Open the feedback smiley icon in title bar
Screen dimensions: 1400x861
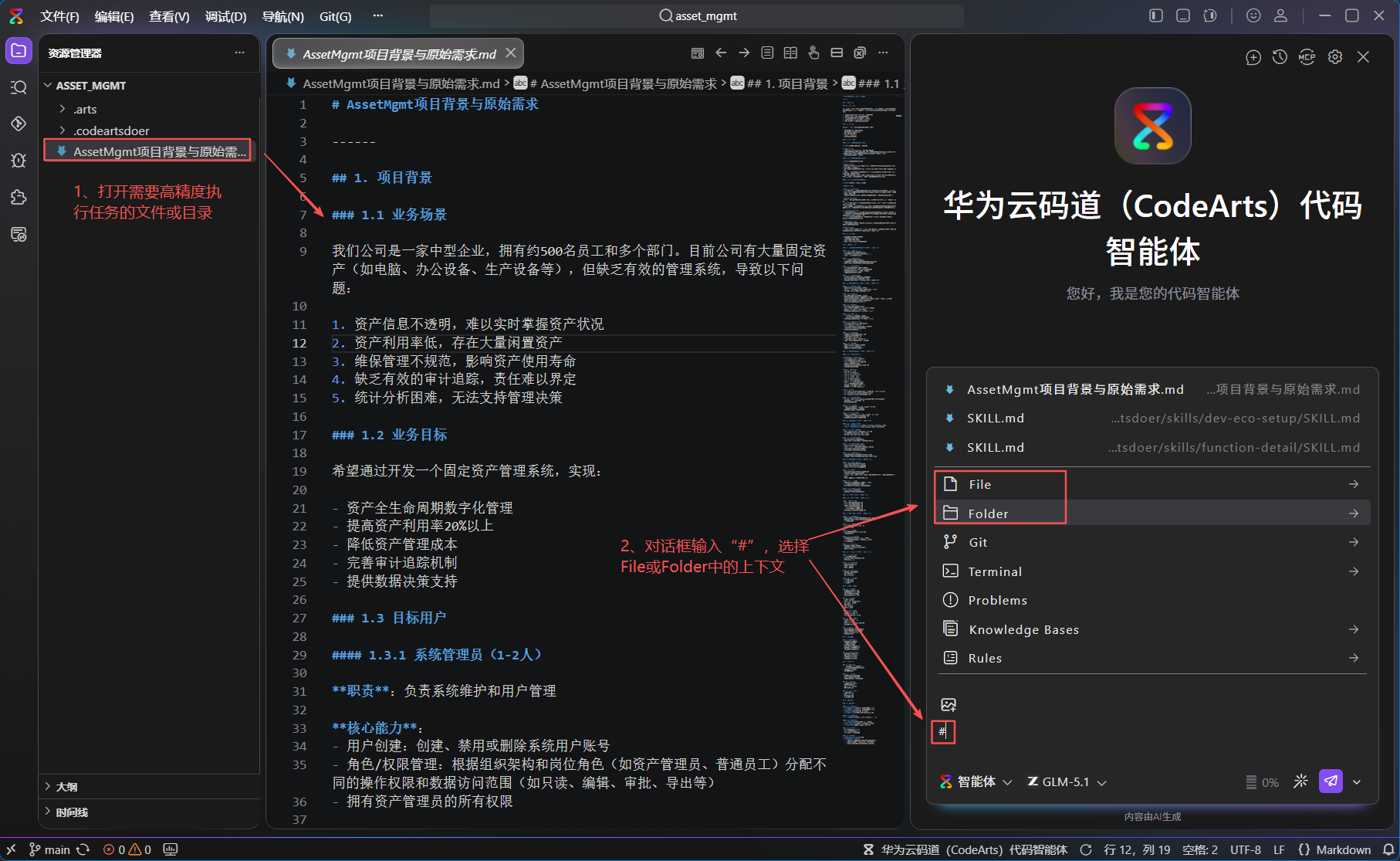coord(1253,15)
